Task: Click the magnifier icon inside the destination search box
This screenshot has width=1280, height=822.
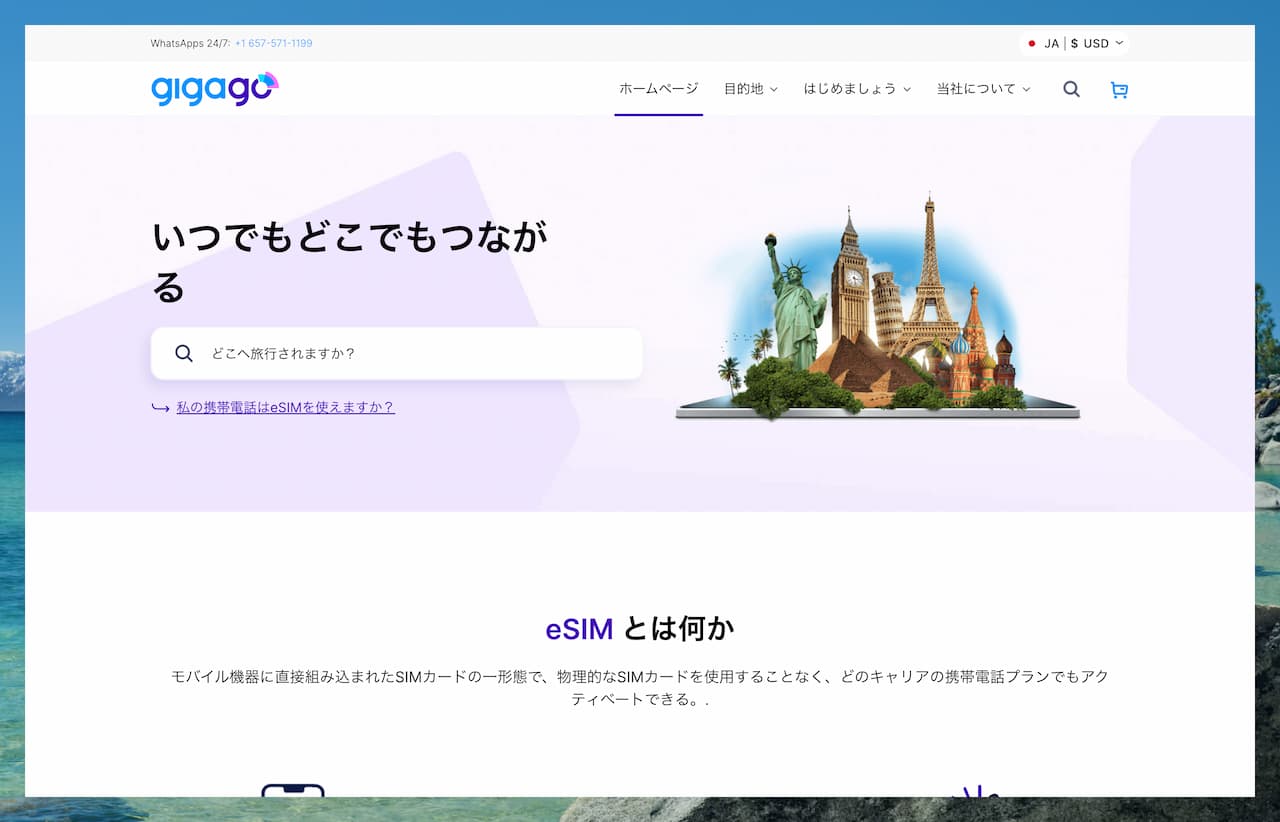Action: [x=184, y=353]
